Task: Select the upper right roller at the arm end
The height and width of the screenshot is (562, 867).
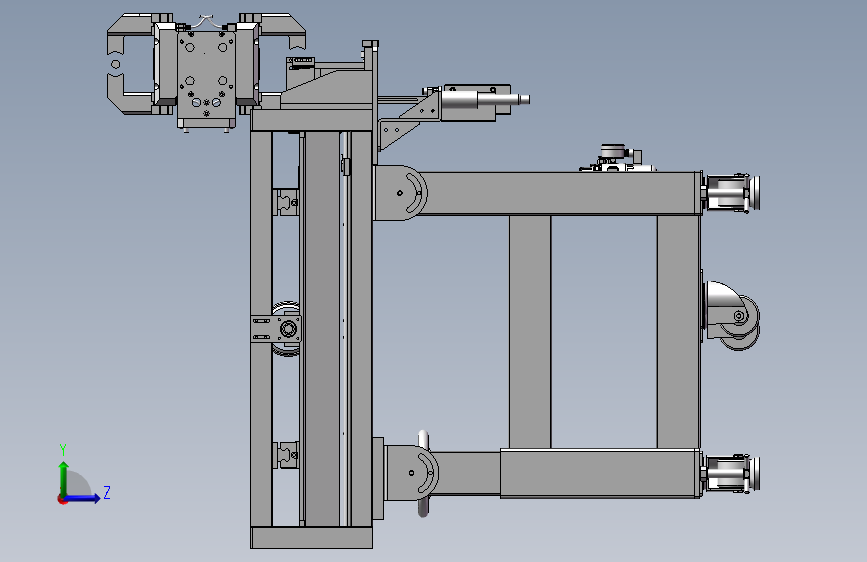Action: 732,192
